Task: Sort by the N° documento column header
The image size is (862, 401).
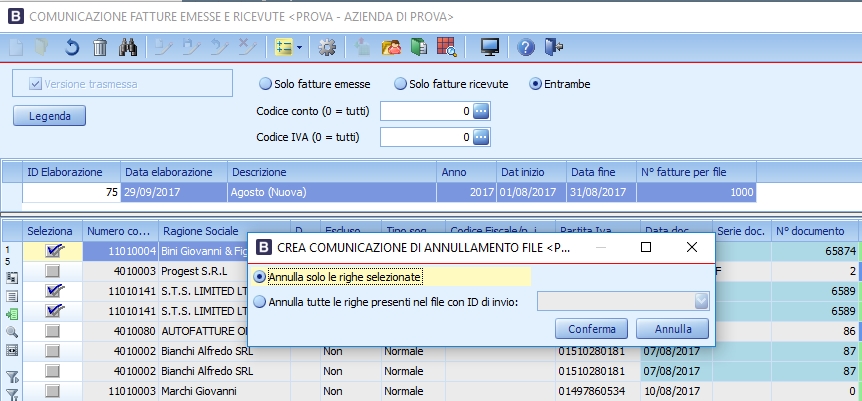Action: [814, 231]
